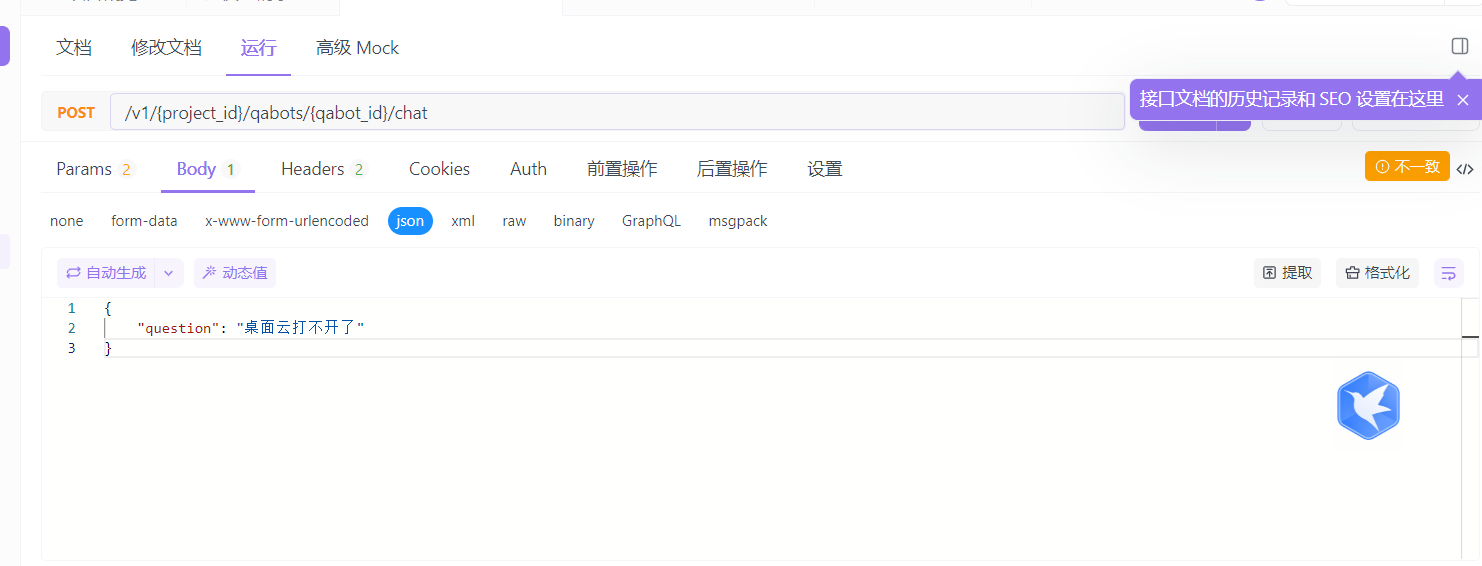Screen dimensions: 1482x566
Task: Click line number 3 in editor gutter
Action: pyautogui.click(x=71, y=348)
